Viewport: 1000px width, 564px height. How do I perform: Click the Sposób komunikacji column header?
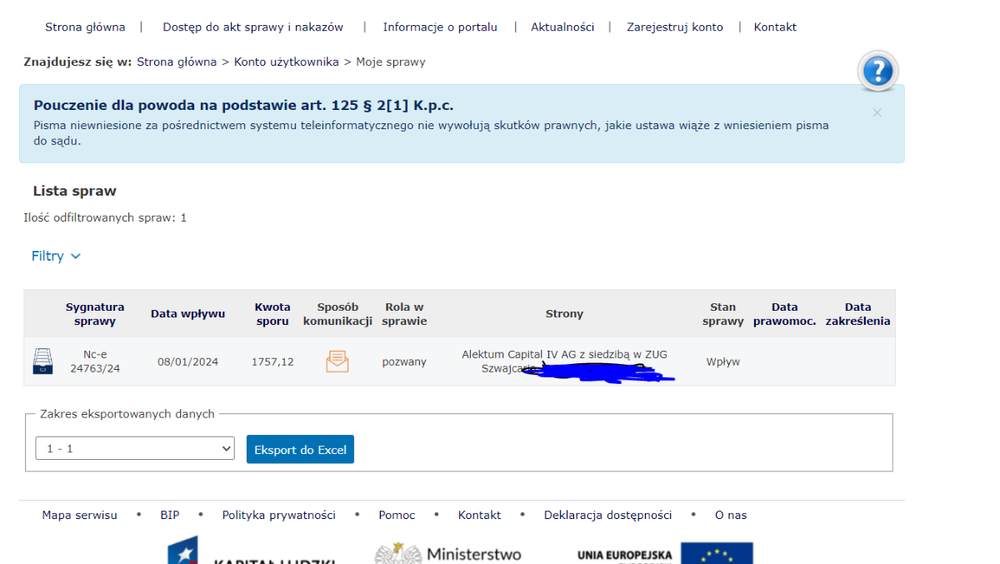(337, 314)
